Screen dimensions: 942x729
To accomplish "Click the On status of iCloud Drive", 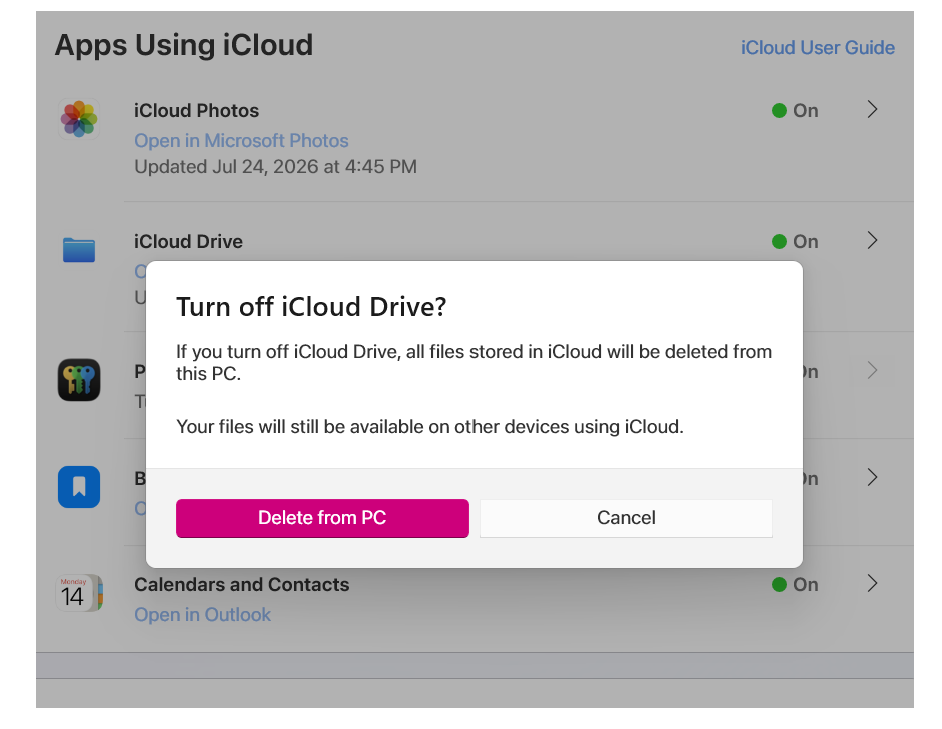I will click(x=795, y=242).
